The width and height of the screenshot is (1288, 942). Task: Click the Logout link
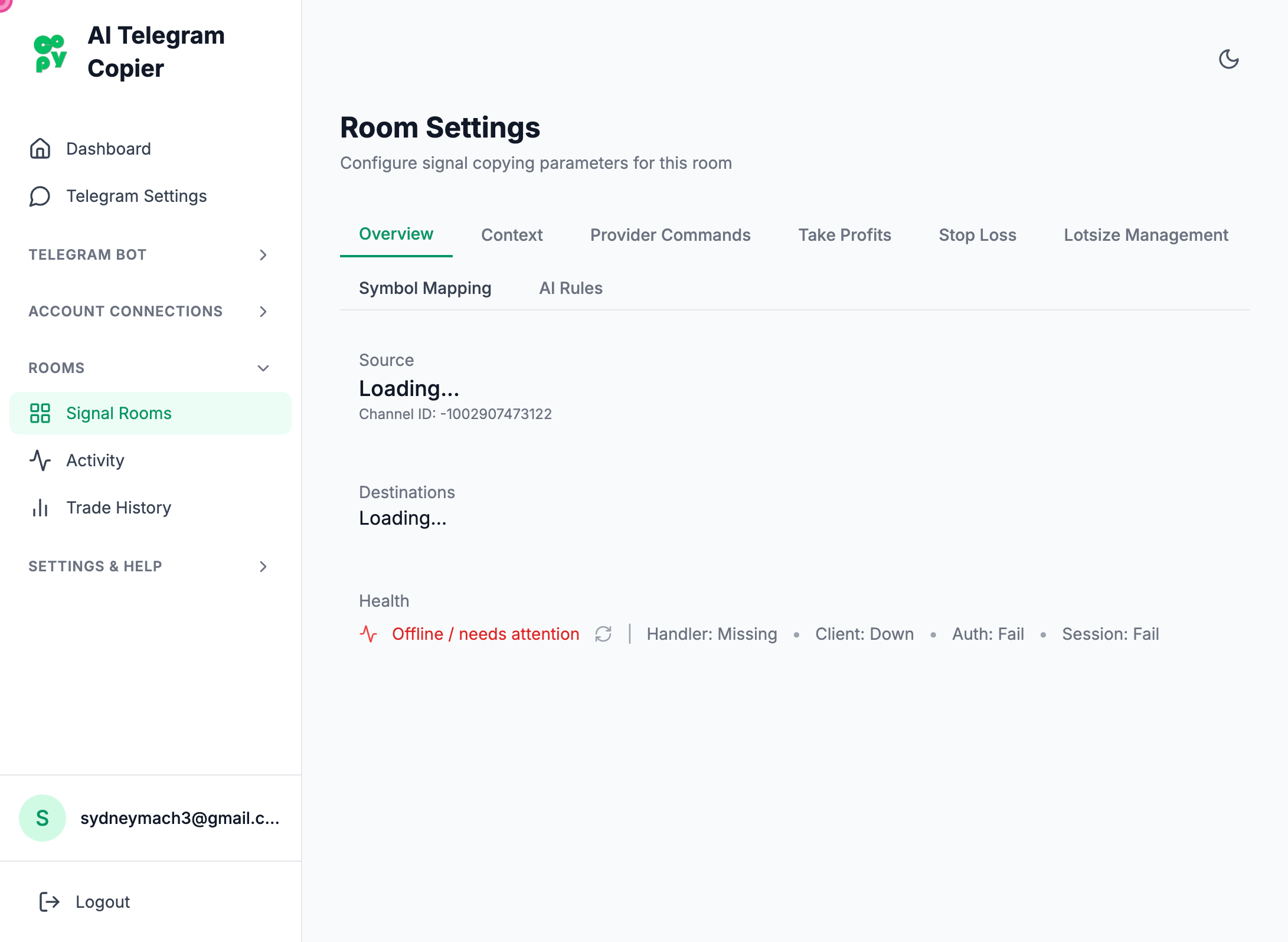(x=103, y=902)
